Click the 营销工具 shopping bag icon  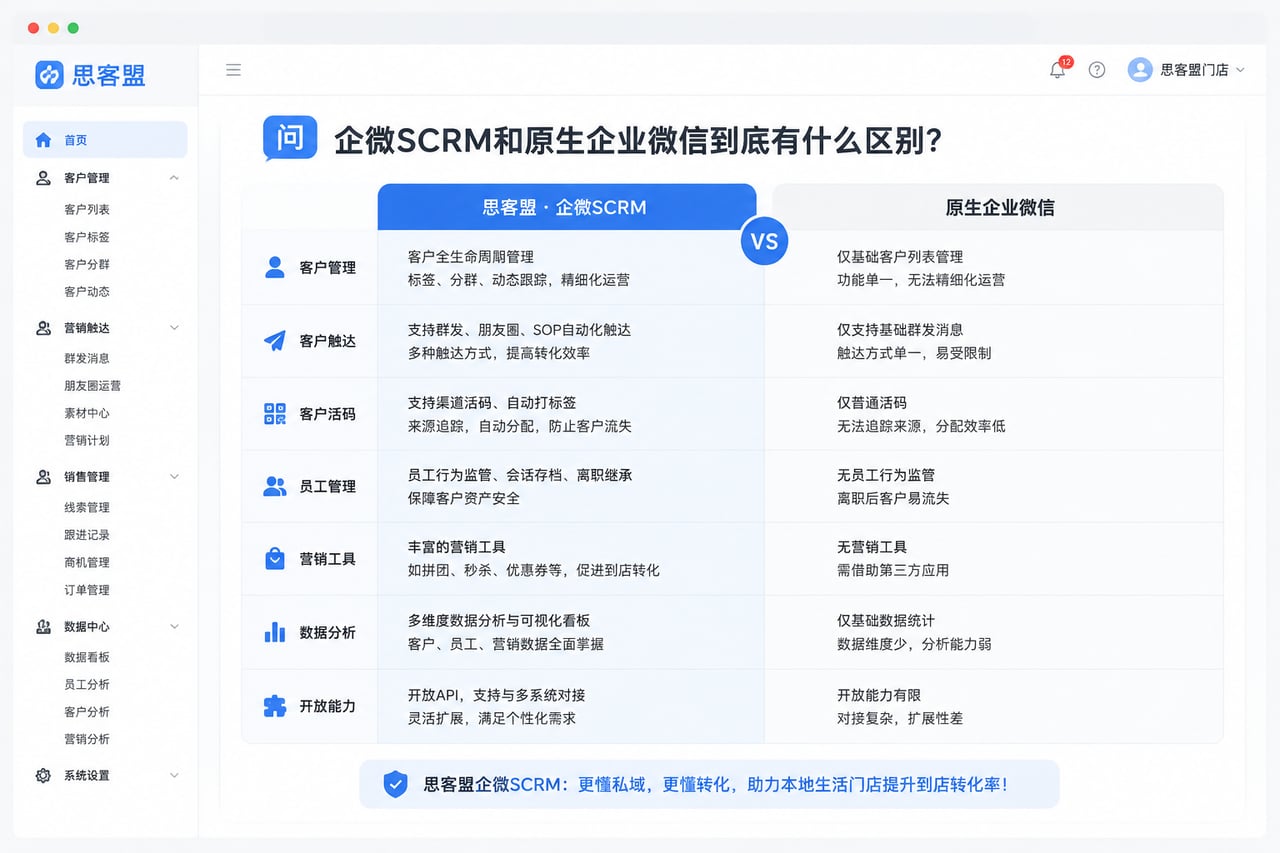(x=274, y=559)
